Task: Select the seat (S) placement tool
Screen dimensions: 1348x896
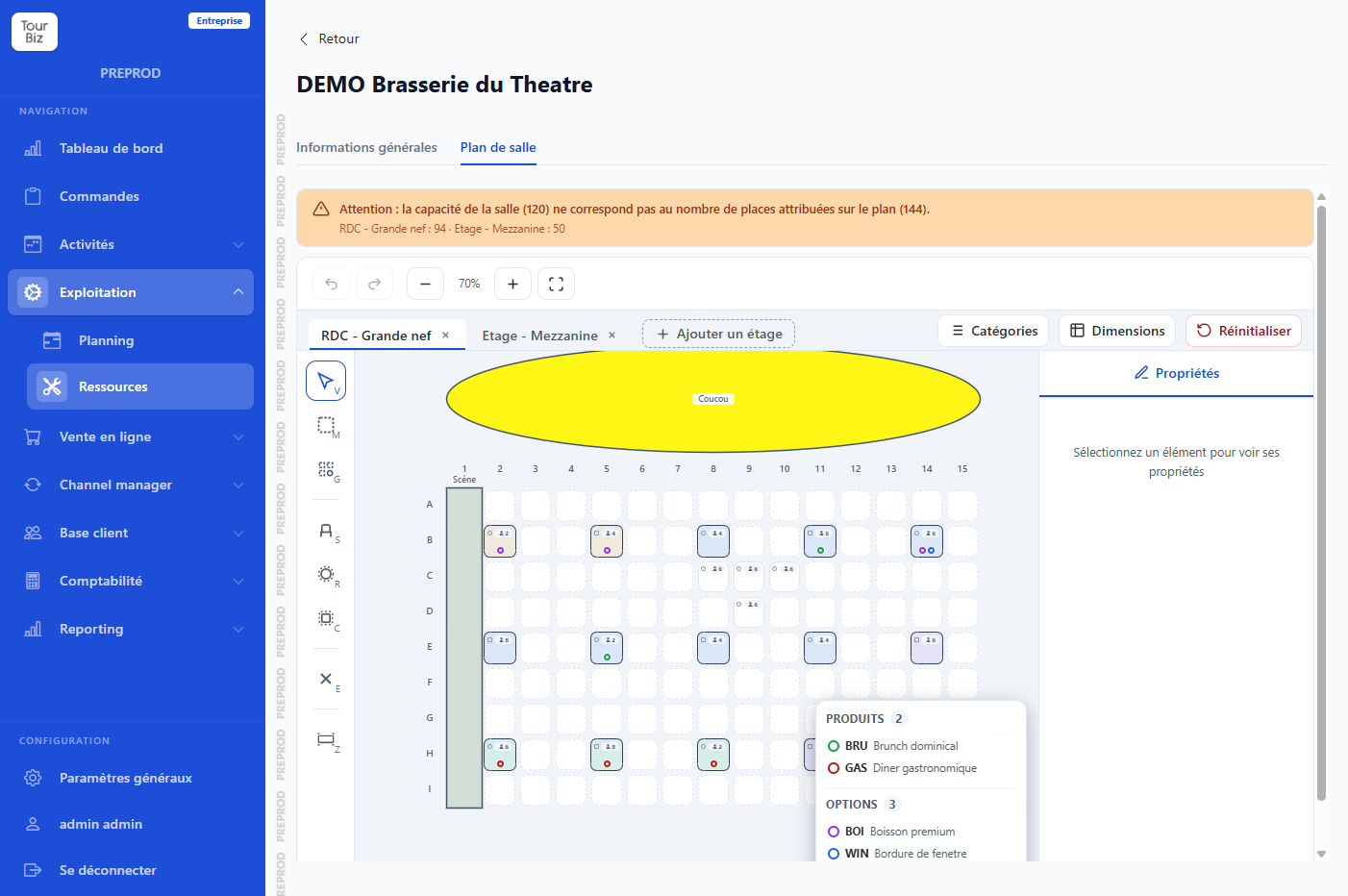Action: pyautogui.click(x=326, y=531)
